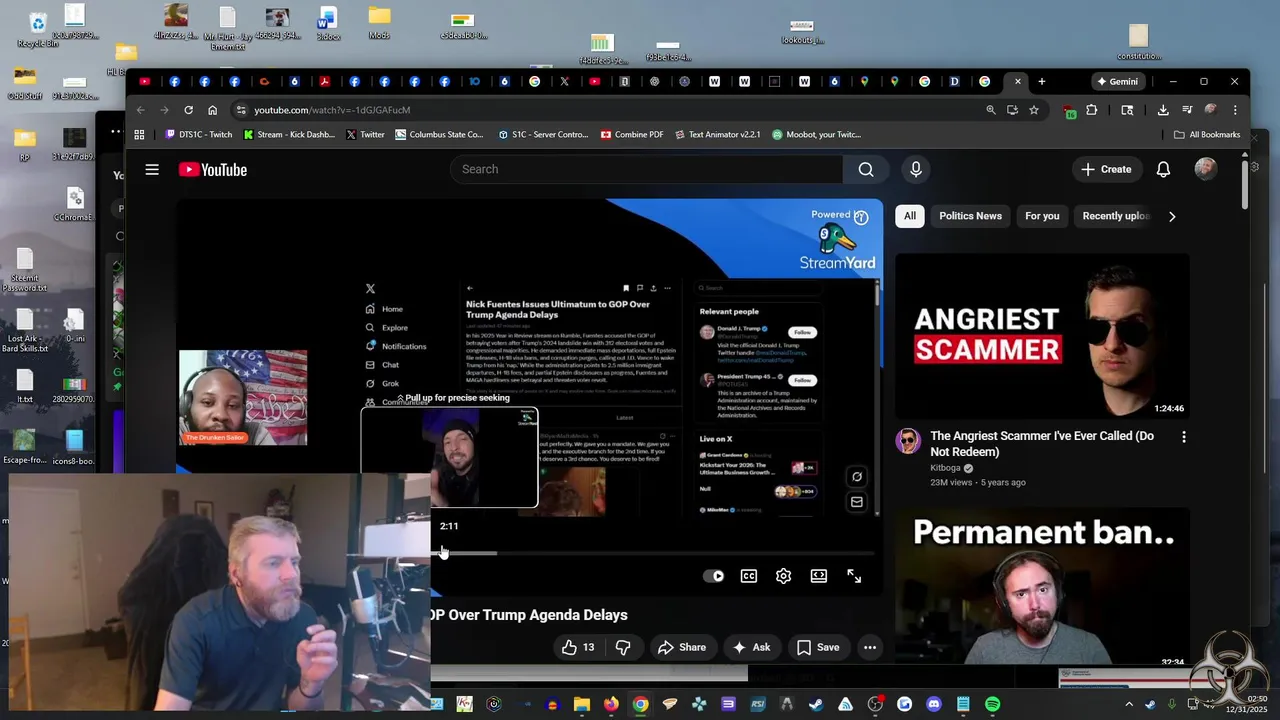Open Chrome downloads

[1163, 110]
